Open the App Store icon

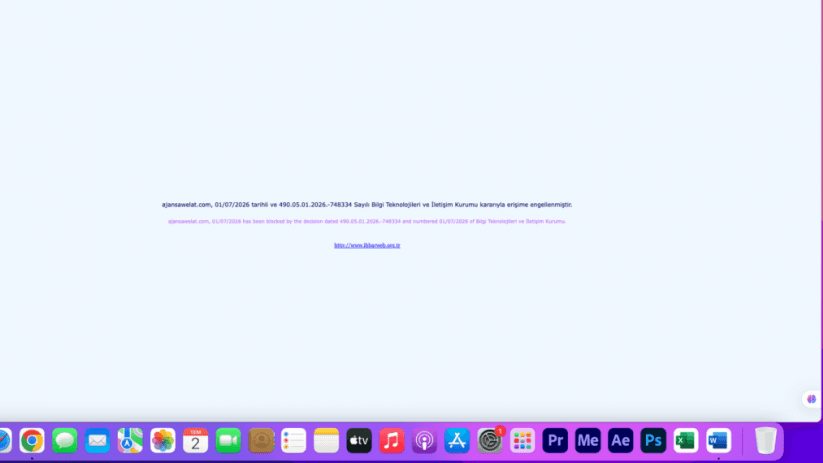point(457,440)
